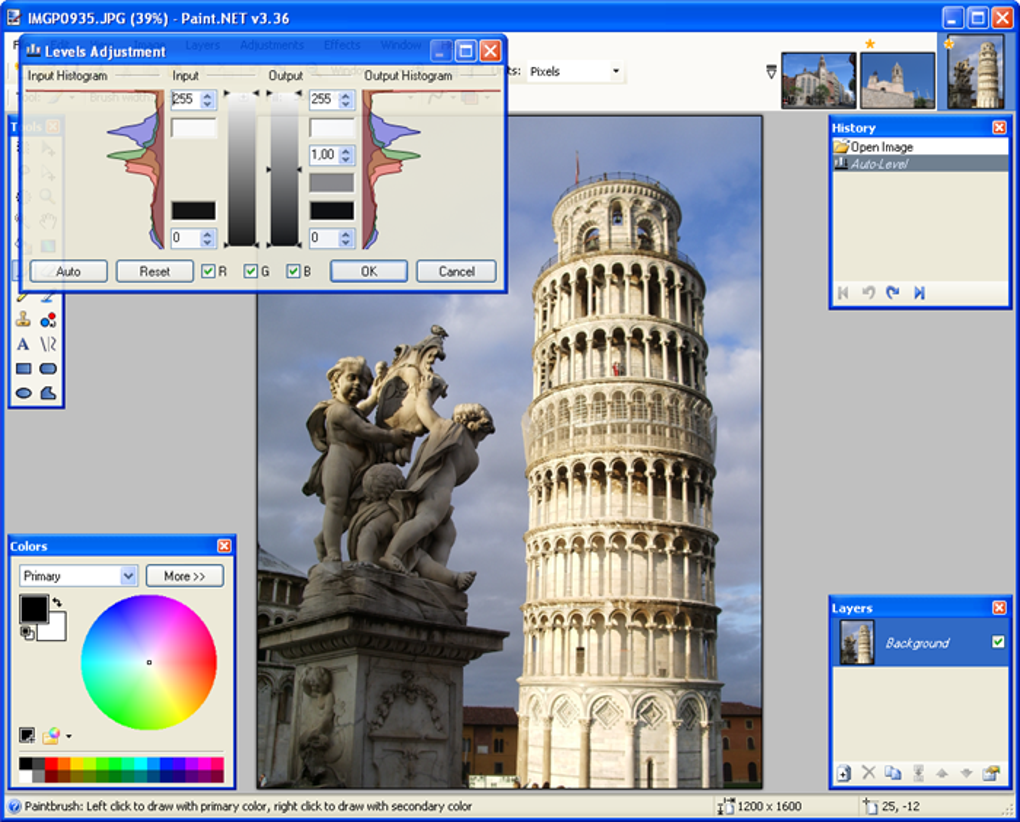Click the Auto button in Levels

coord(68,271)
